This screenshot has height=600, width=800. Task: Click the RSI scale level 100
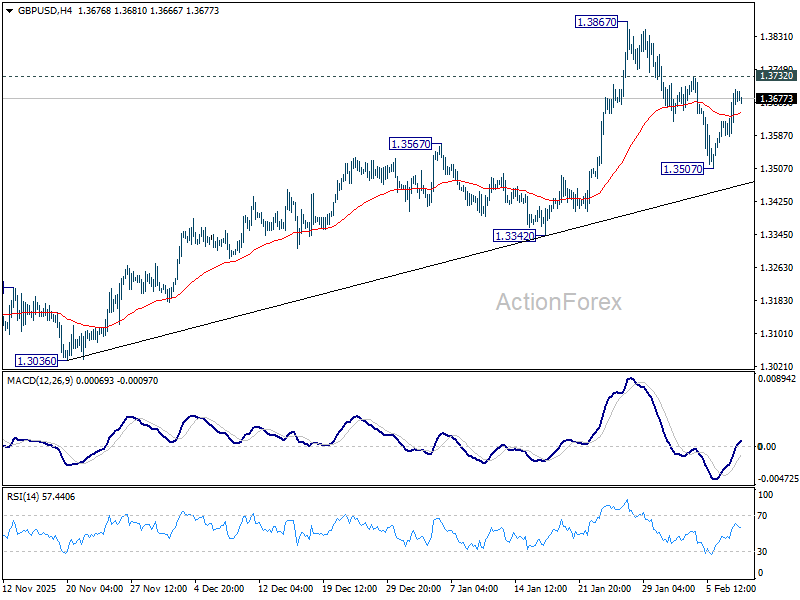click(x=765, y=494)
